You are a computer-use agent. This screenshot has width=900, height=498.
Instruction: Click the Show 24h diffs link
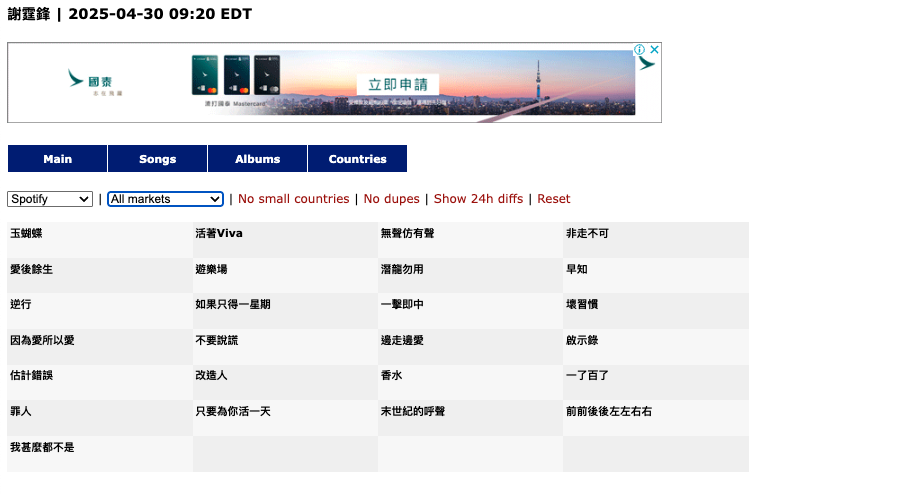point(478,199)
